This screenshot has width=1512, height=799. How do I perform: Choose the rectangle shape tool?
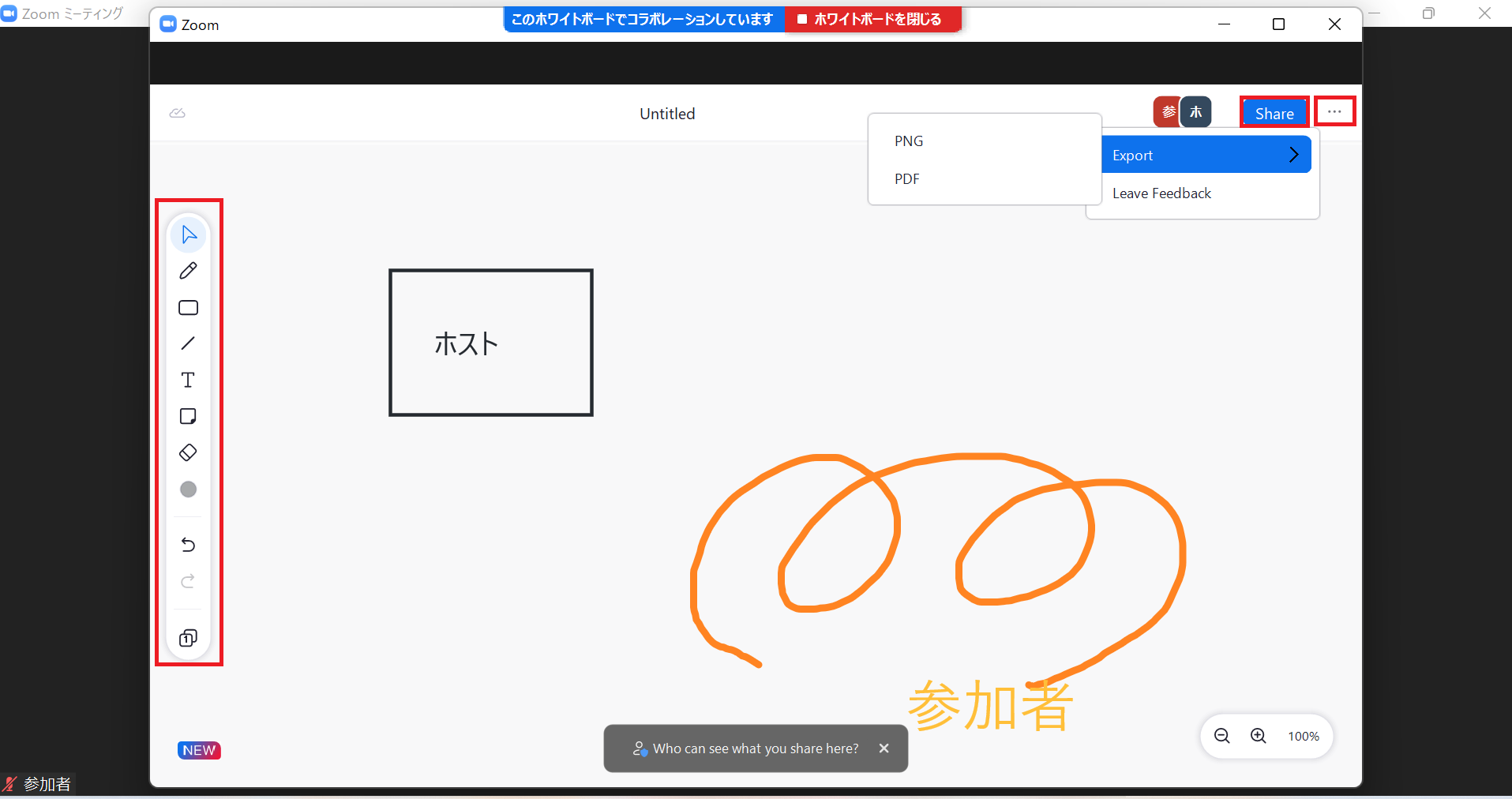click(188, 308)
